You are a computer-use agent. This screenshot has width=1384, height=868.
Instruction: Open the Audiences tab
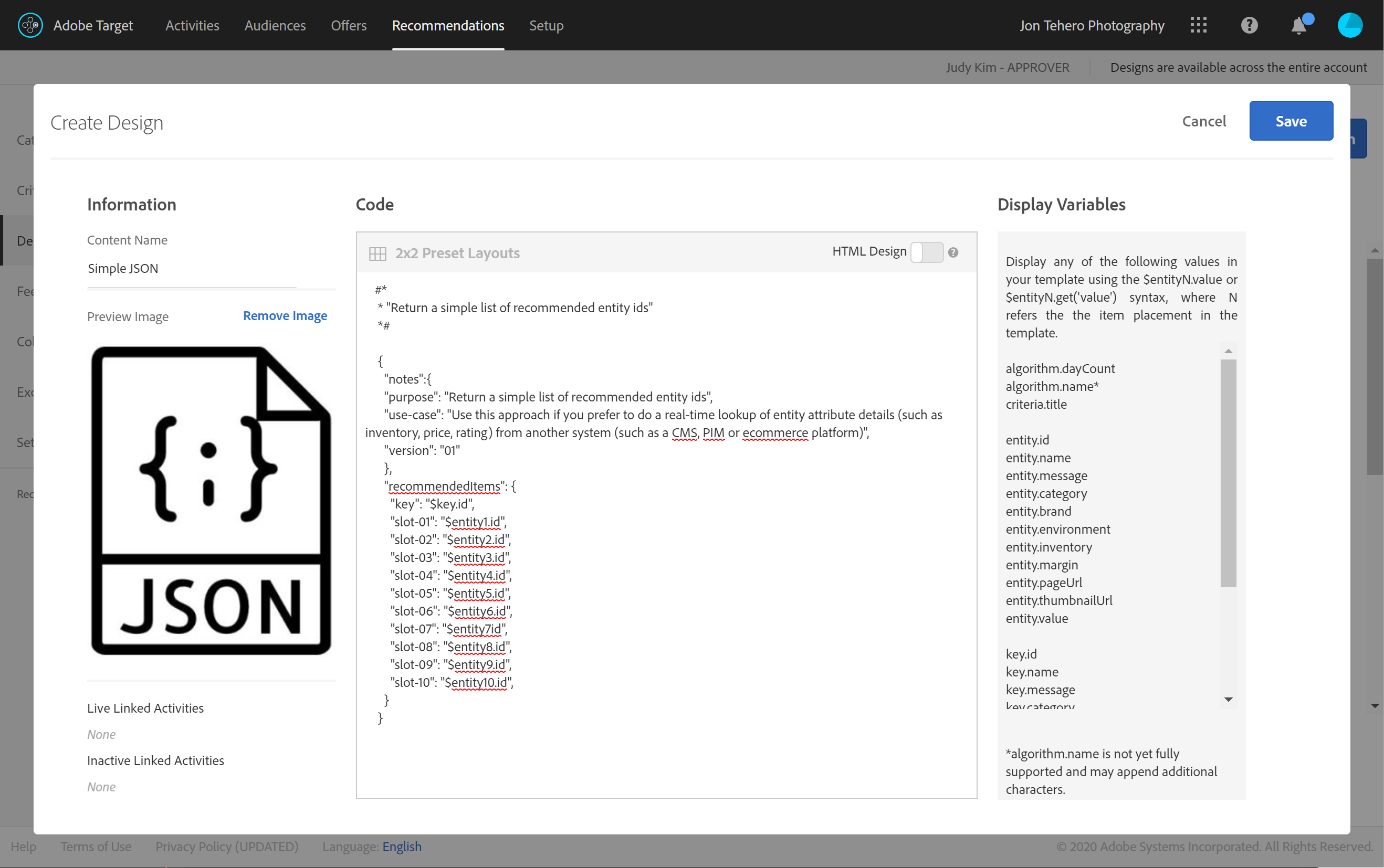pos(275,25)
